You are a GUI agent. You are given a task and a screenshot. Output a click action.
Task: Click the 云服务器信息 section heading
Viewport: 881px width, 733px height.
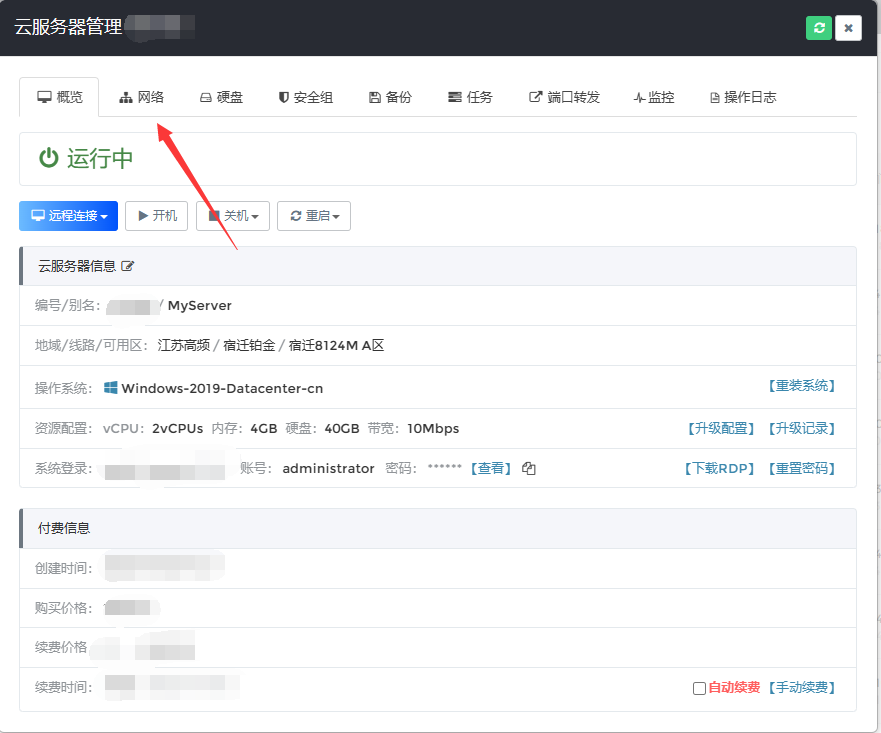point(77,266)
